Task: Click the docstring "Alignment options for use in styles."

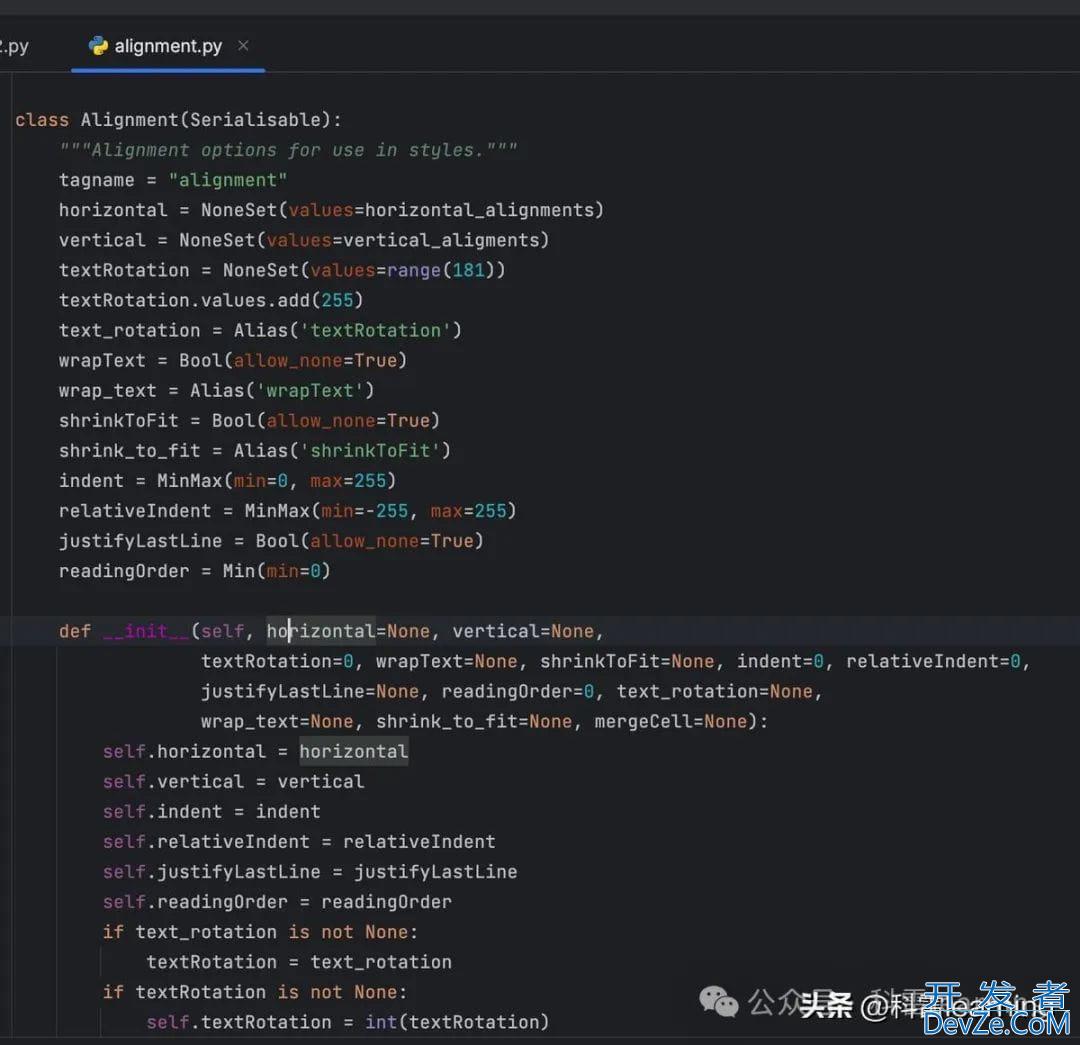Action: click(288, 149)
